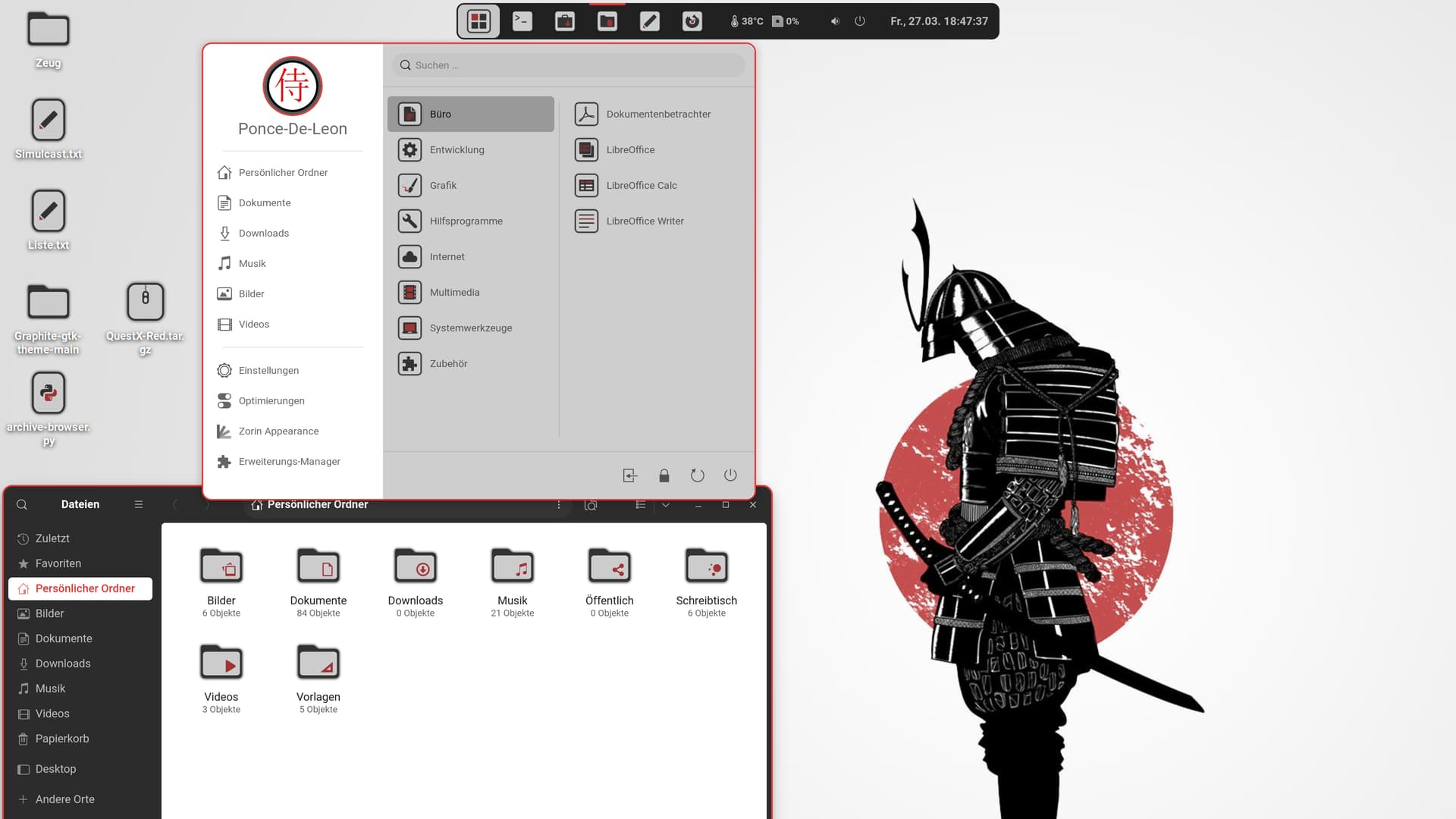Open the text editor panel icon
The image size is (1456, 819).
point(649,21)
